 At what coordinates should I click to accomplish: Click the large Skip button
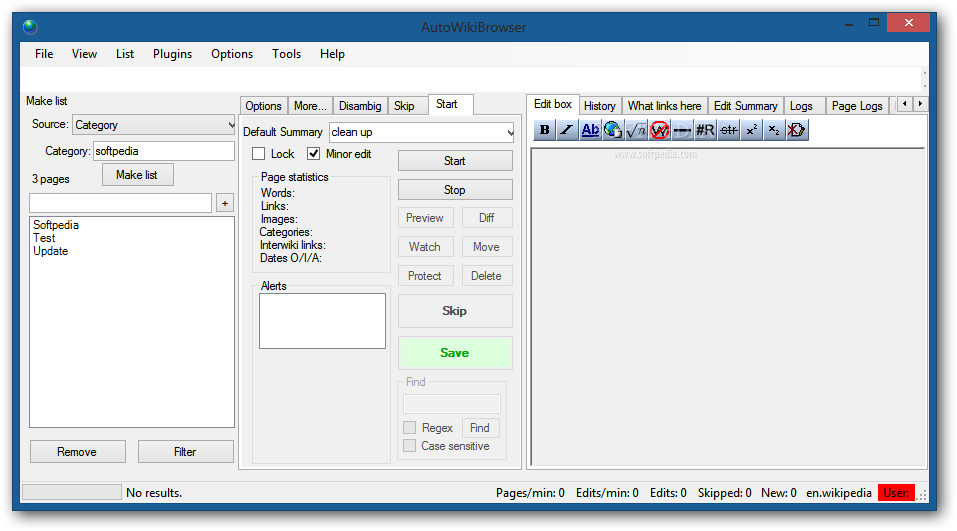(455, 311)
